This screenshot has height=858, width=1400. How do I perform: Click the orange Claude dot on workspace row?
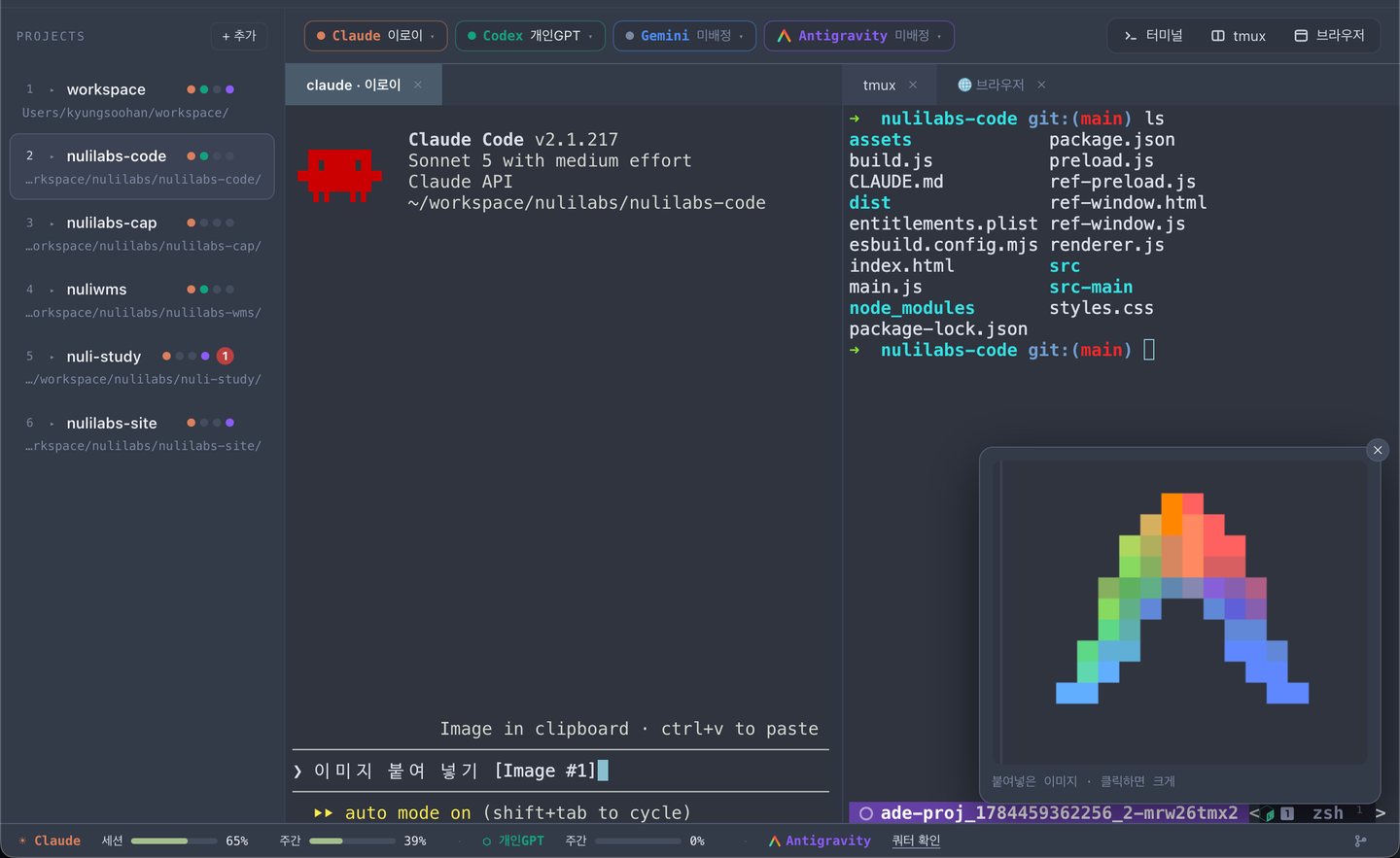[x=192, y=89]
